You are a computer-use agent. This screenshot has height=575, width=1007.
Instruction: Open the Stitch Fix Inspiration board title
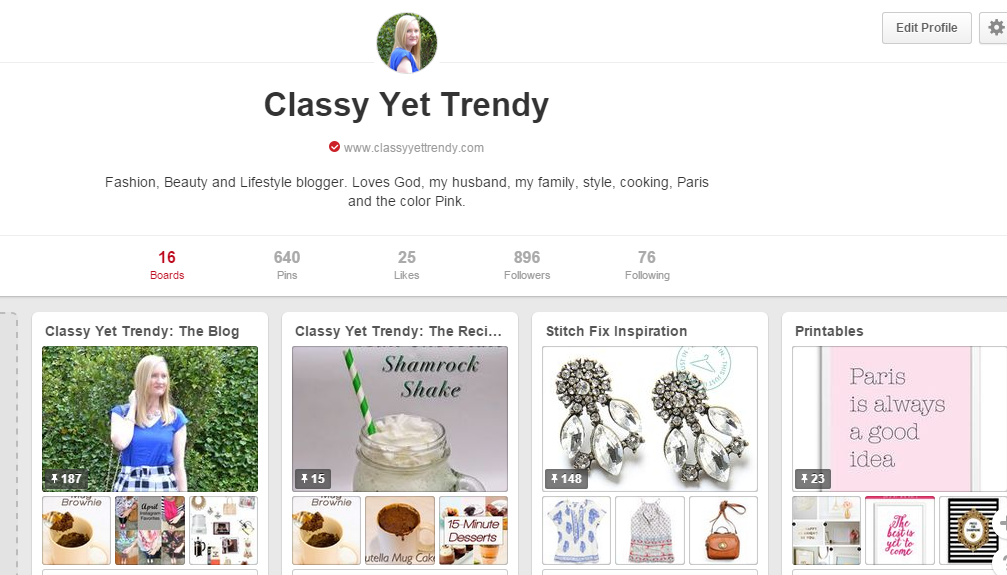click(x=617, y=332)
